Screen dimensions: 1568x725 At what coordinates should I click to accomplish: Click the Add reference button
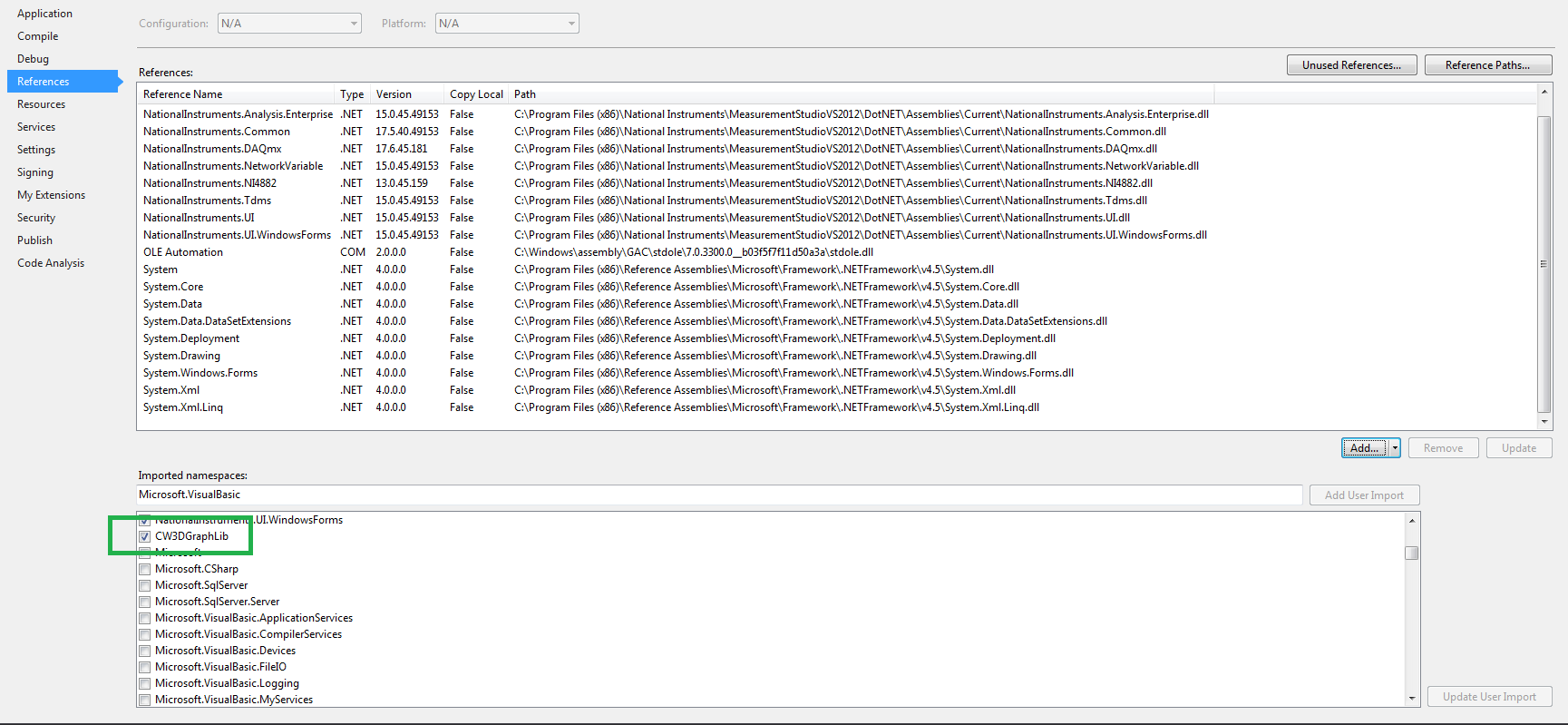(x=1364, y=448)
